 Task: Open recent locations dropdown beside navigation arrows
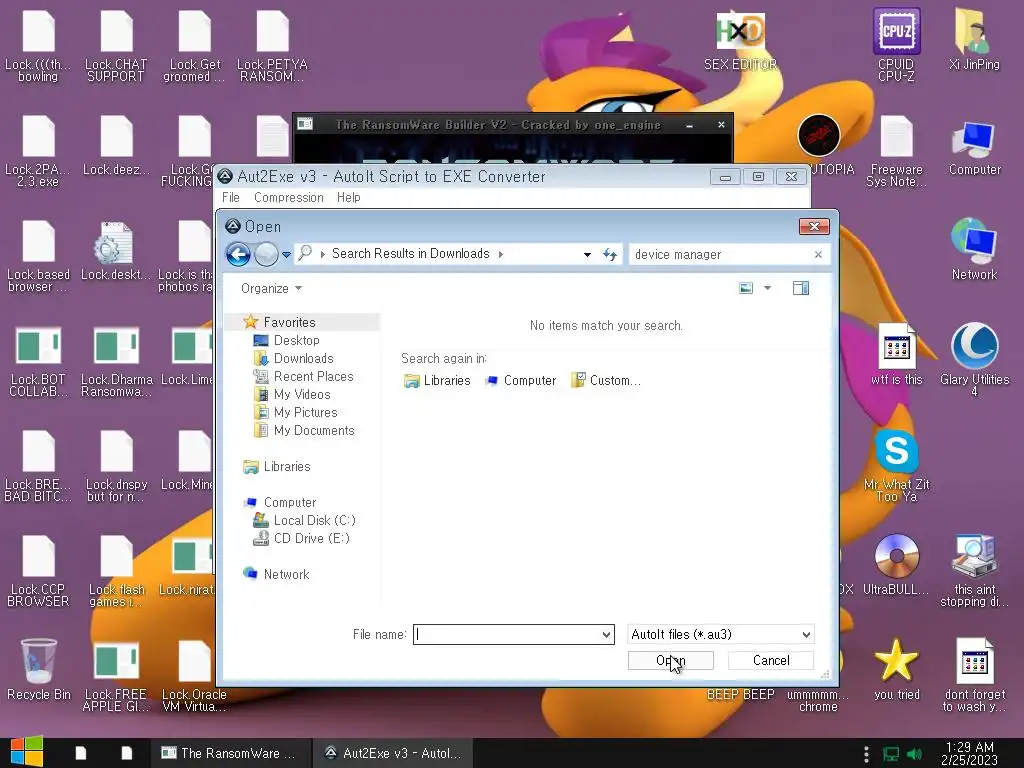[286, 255]
